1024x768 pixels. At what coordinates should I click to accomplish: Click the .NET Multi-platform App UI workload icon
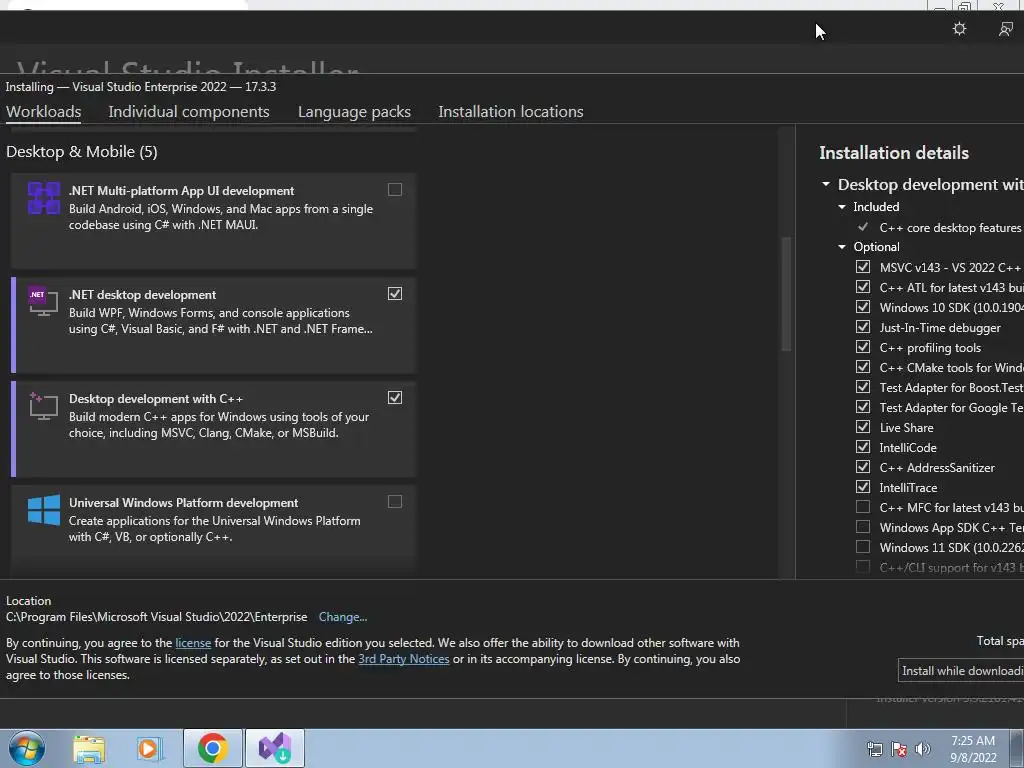(x=44, y=198)
